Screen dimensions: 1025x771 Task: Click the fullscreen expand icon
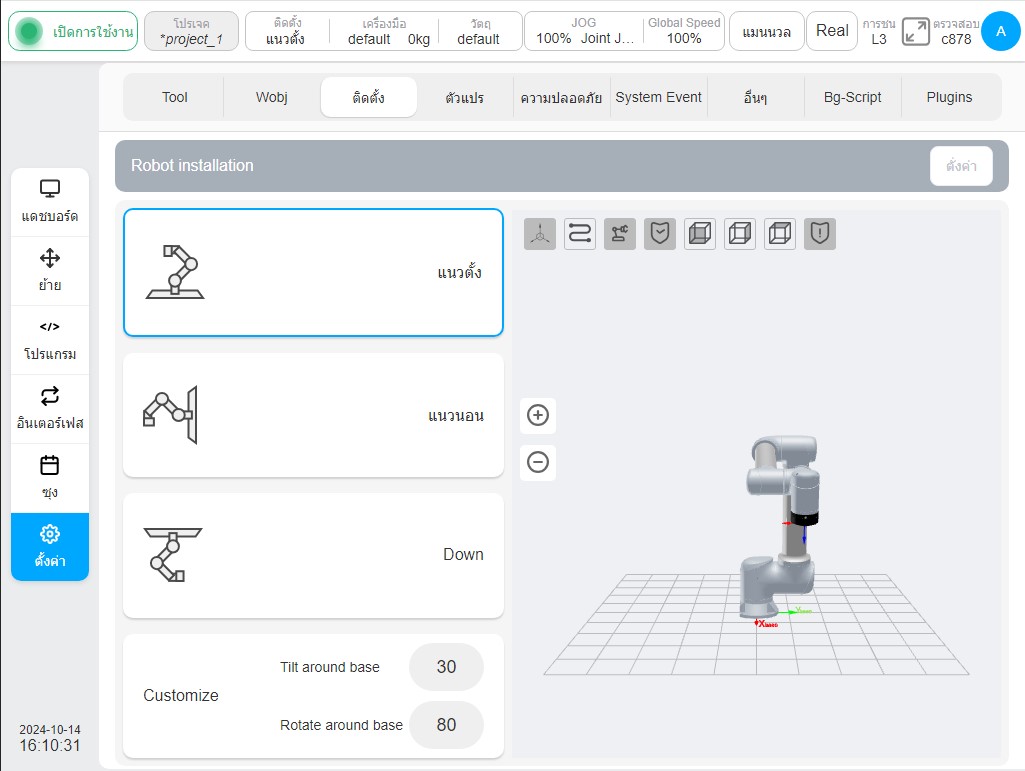coord(915,31)
